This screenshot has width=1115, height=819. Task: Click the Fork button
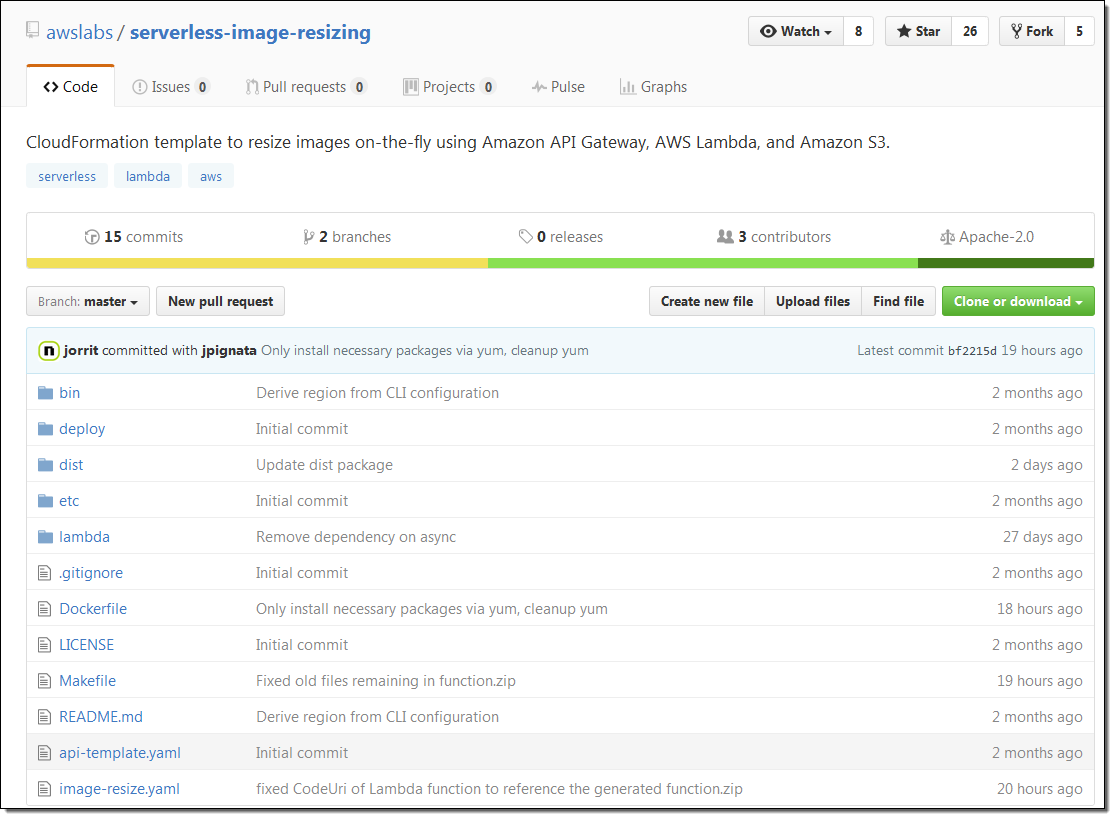tap(1032, 31)
